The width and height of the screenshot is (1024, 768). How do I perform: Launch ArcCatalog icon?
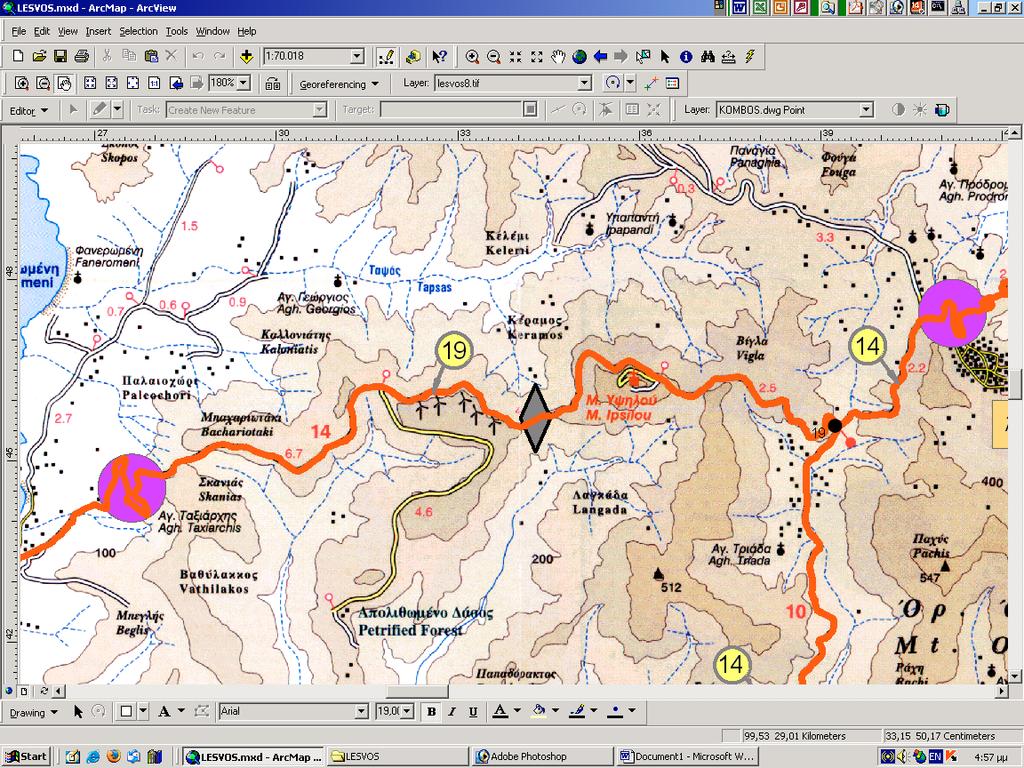pyautogui.click(x=413, y=57)
